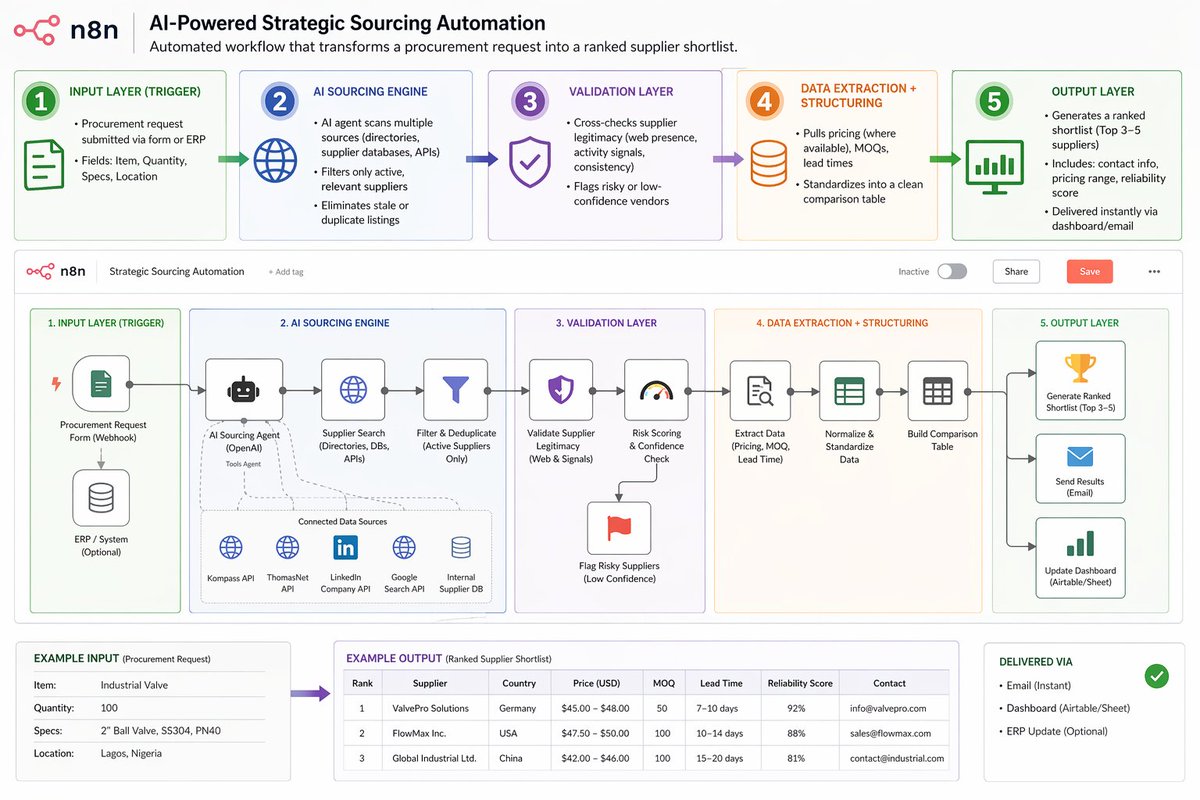Click the Connected Data Sources heading
This screenshot has height=800, width=1200.
[x=342, y=522]
